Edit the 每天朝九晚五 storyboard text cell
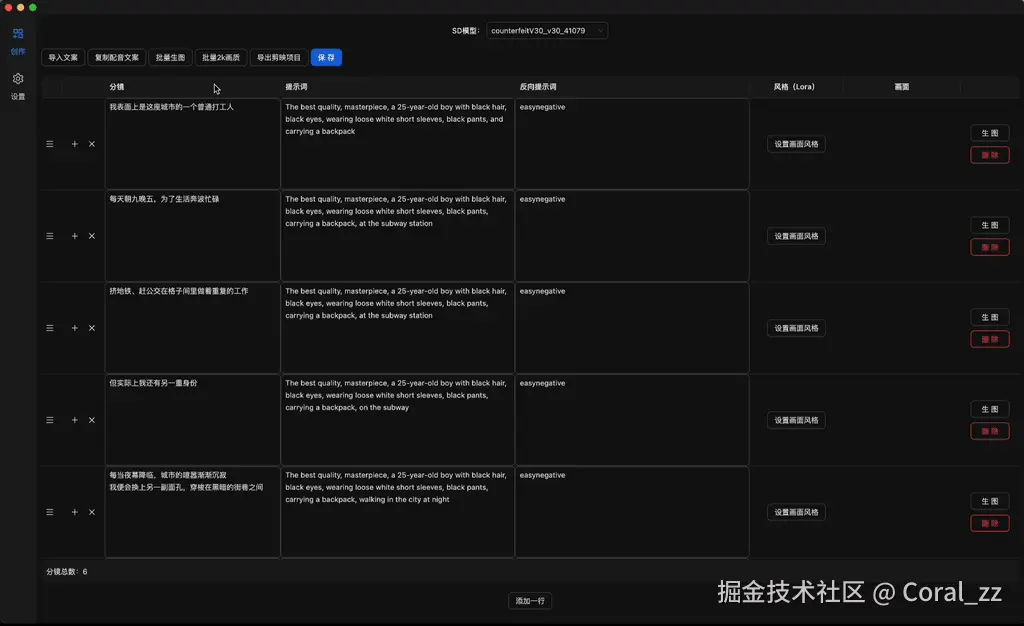 tap(193, 236)
